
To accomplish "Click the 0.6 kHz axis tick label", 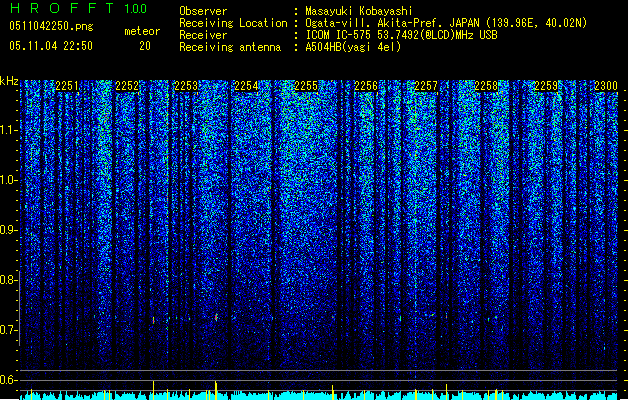I will tap(9, 380).
